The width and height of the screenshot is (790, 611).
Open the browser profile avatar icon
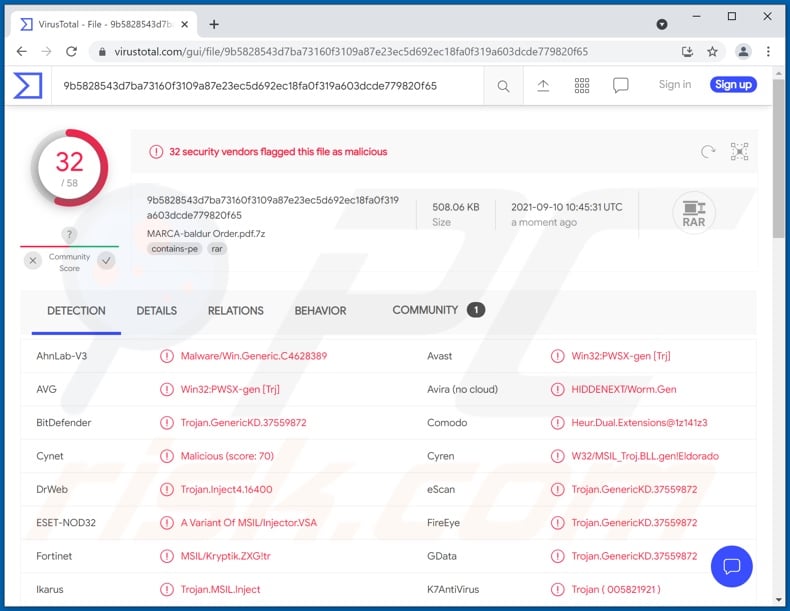[744, 51]
